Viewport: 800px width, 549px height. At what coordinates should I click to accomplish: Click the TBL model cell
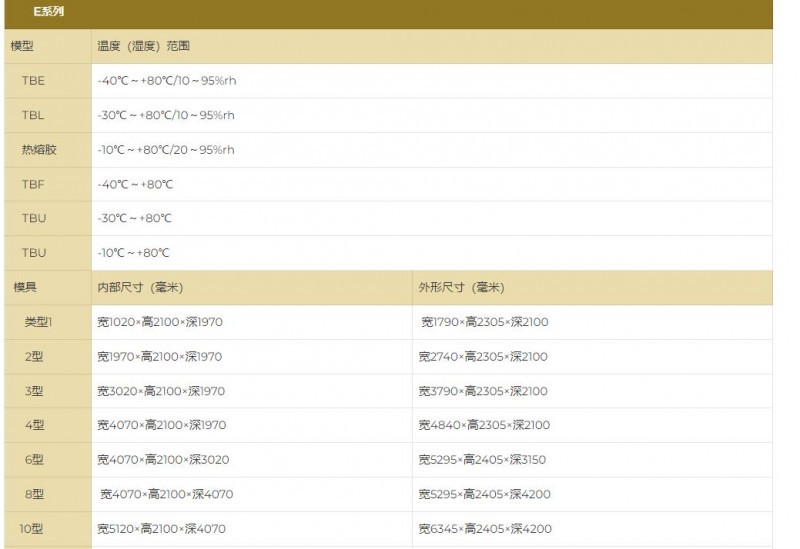tap(48, 115)
